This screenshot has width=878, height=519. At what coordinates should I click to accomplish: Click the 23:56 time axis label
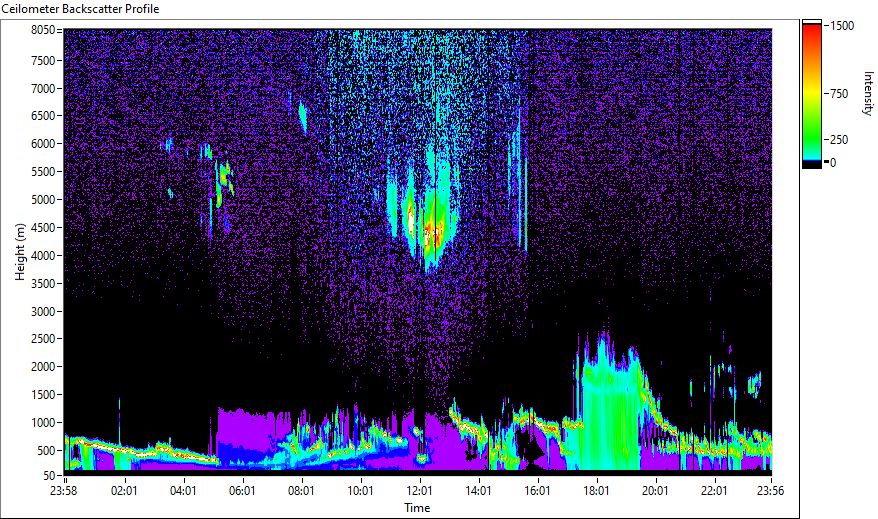tap(770, 491)
